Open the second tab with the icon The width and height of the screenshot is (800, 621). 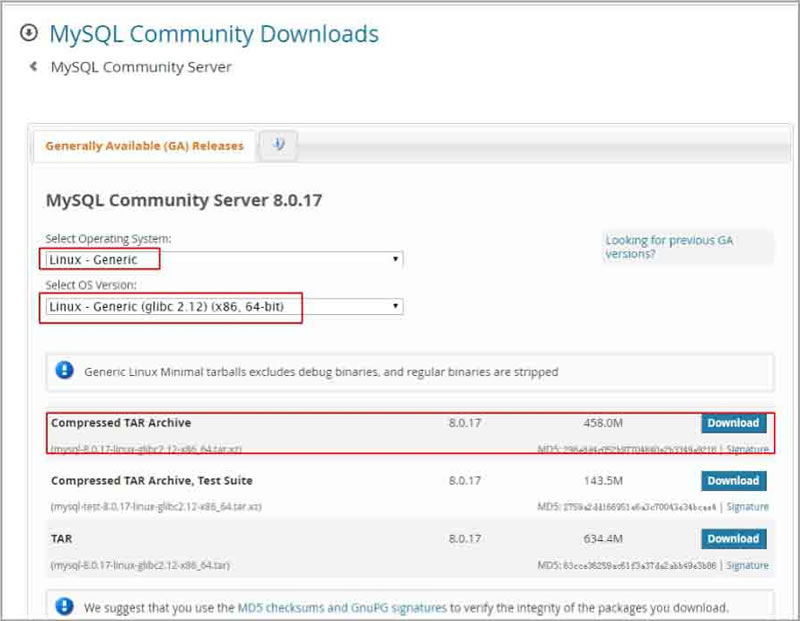click(x=278, y=145)
